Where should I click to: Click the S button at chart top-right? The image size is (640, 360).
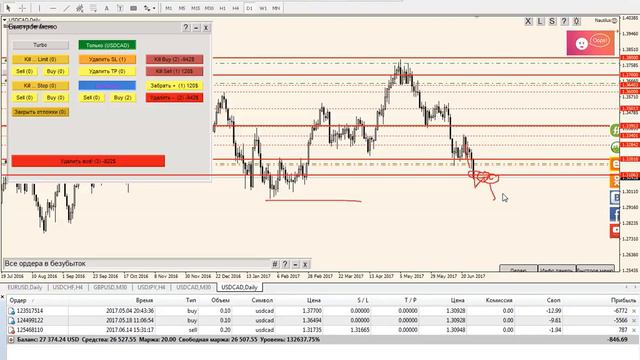tap(552, 21)
